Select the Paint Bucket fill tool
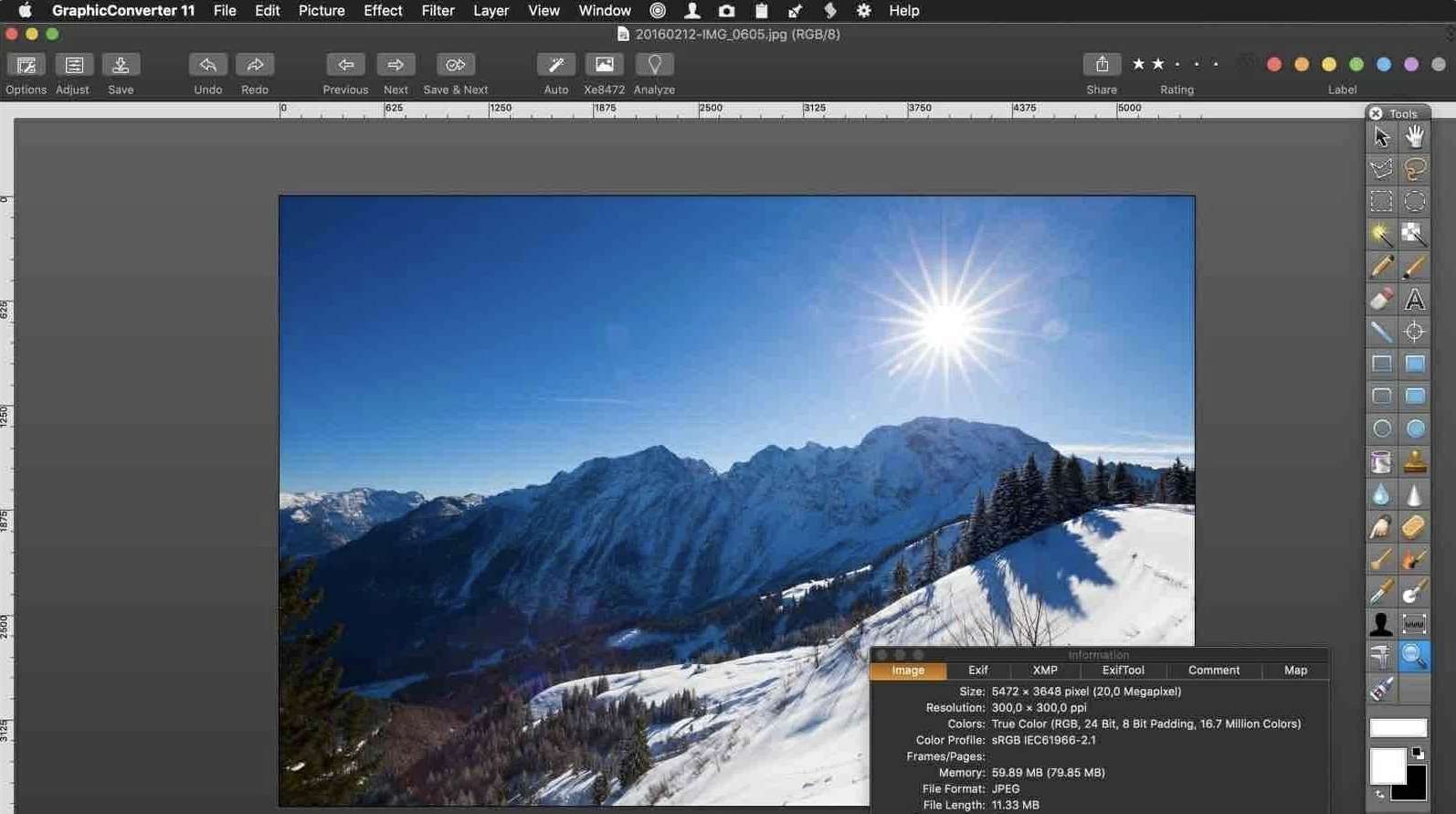Image resolution: width=1456 pixels, height=814 pixels. coord(1381,462)
